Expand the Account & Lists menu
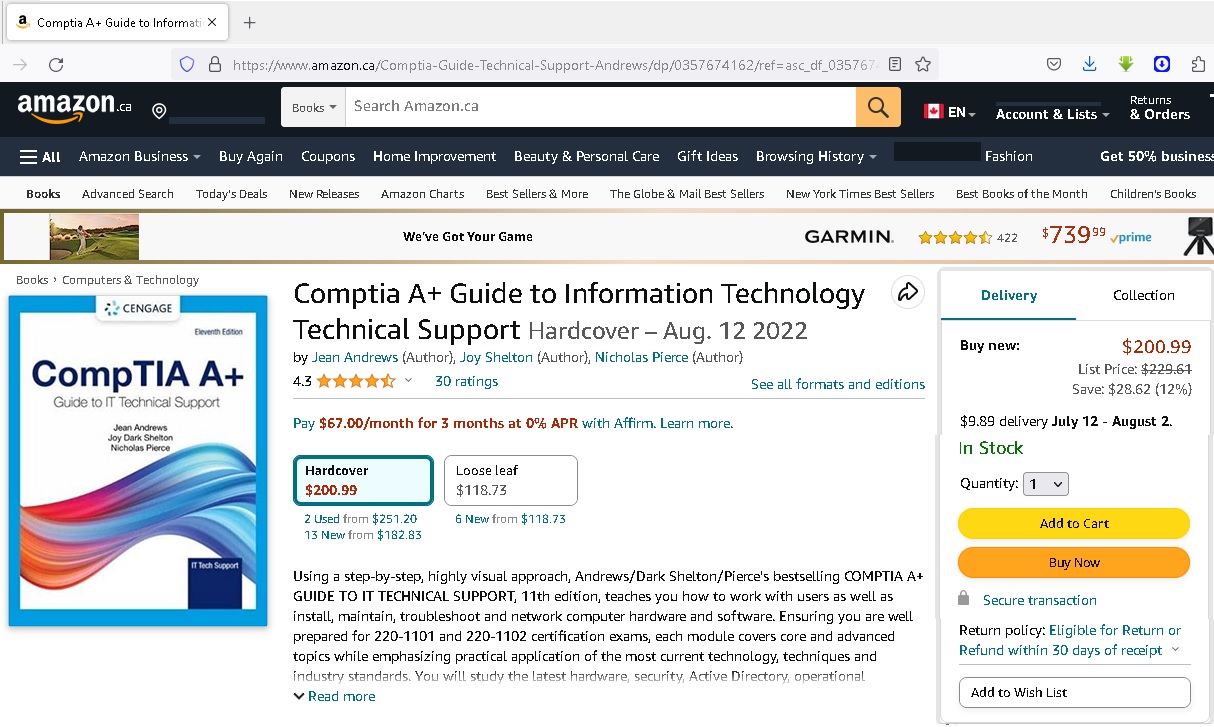This screenshot has height=727, width=1214. pyautogui.click(x=1052, y=114)
